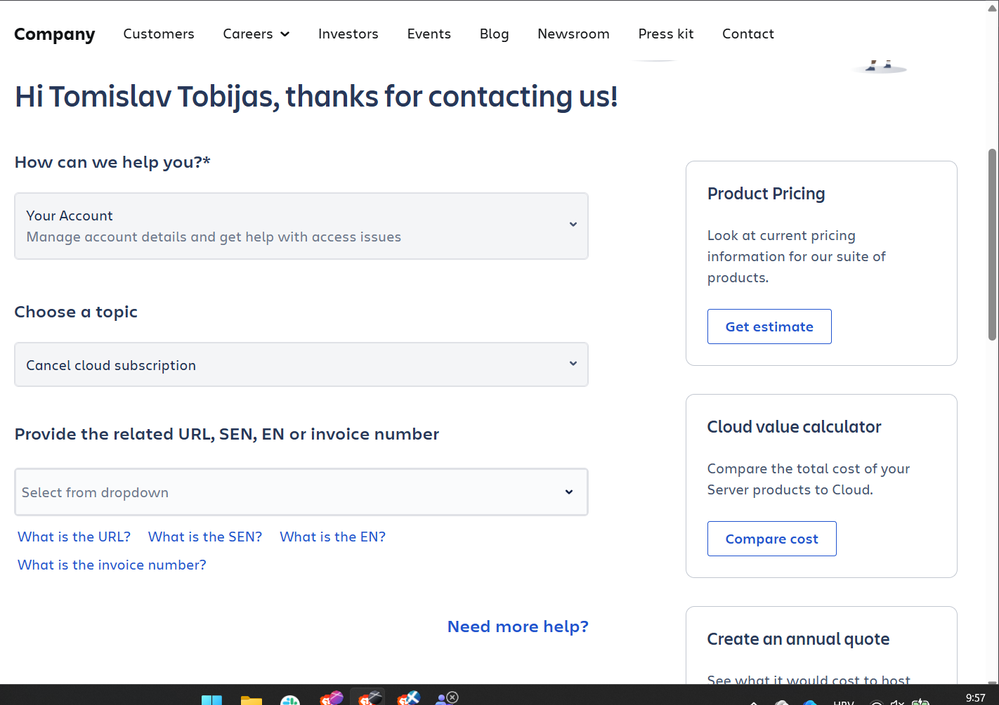Viewport: 999px width, 705px height.
Task: Follow the 'What is the URL?' link
Action: point(74,537)
